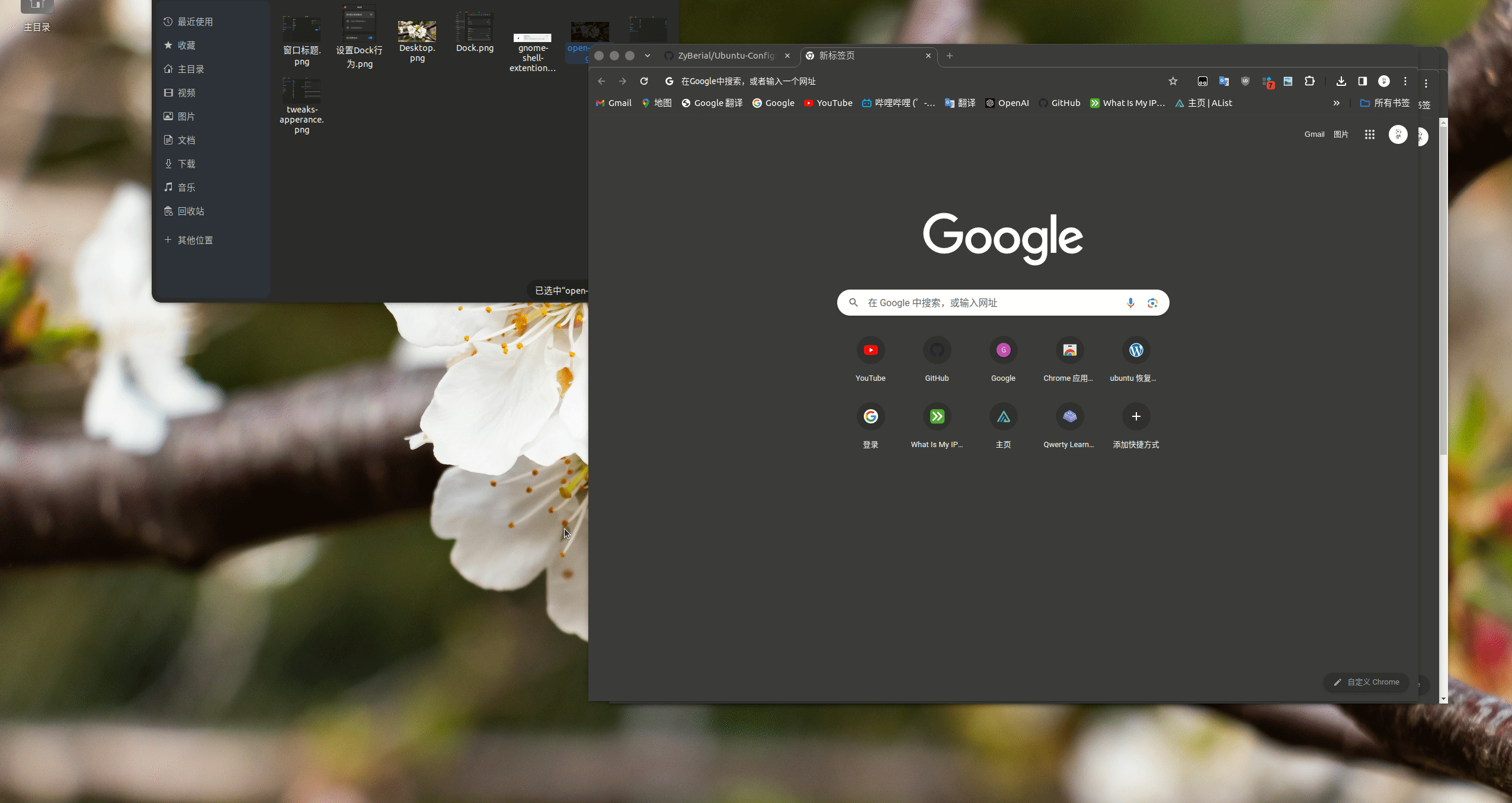Click Google search input field
The width and height of the screenshot is (1512, 803).
[x=1004, y=302]
